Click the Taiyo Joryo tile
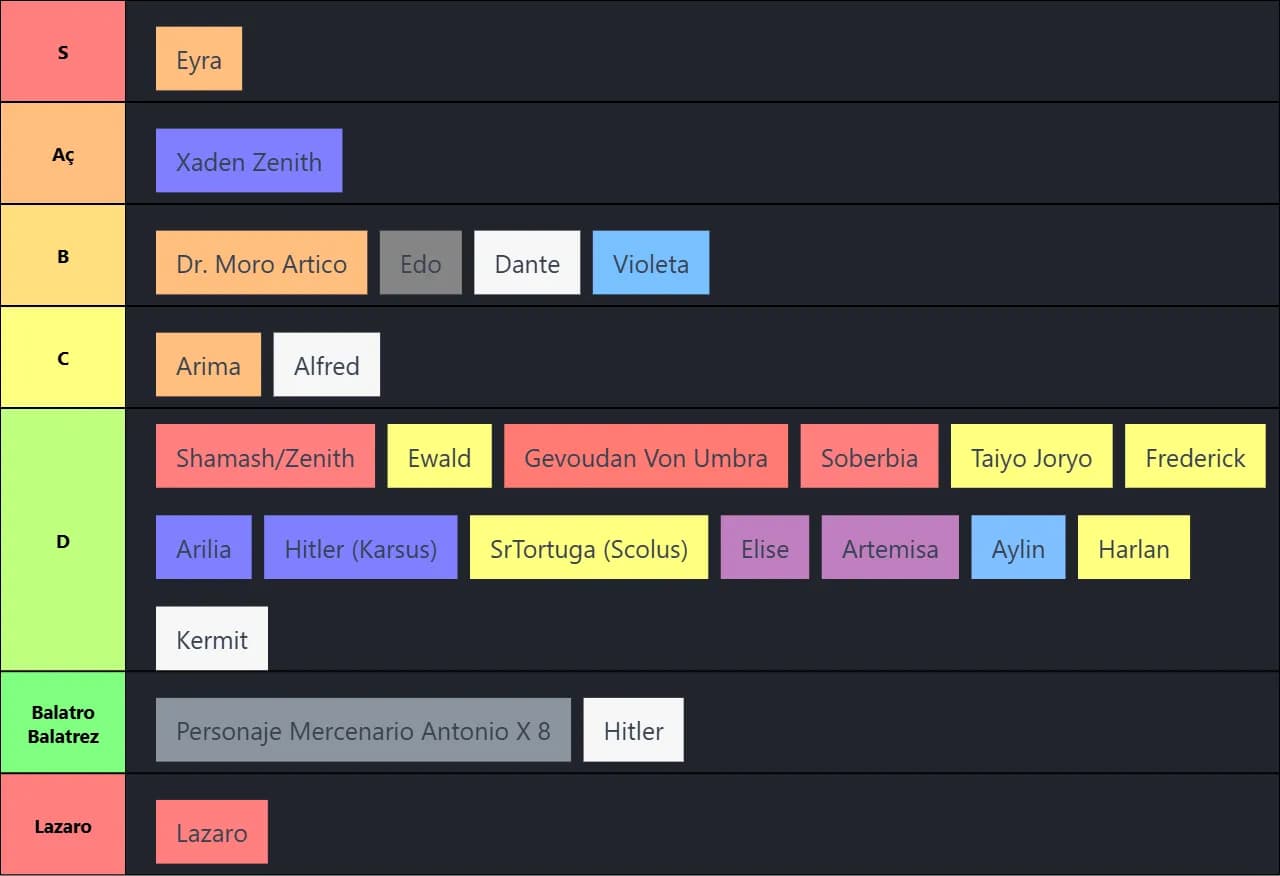 tap(1031, 457)
